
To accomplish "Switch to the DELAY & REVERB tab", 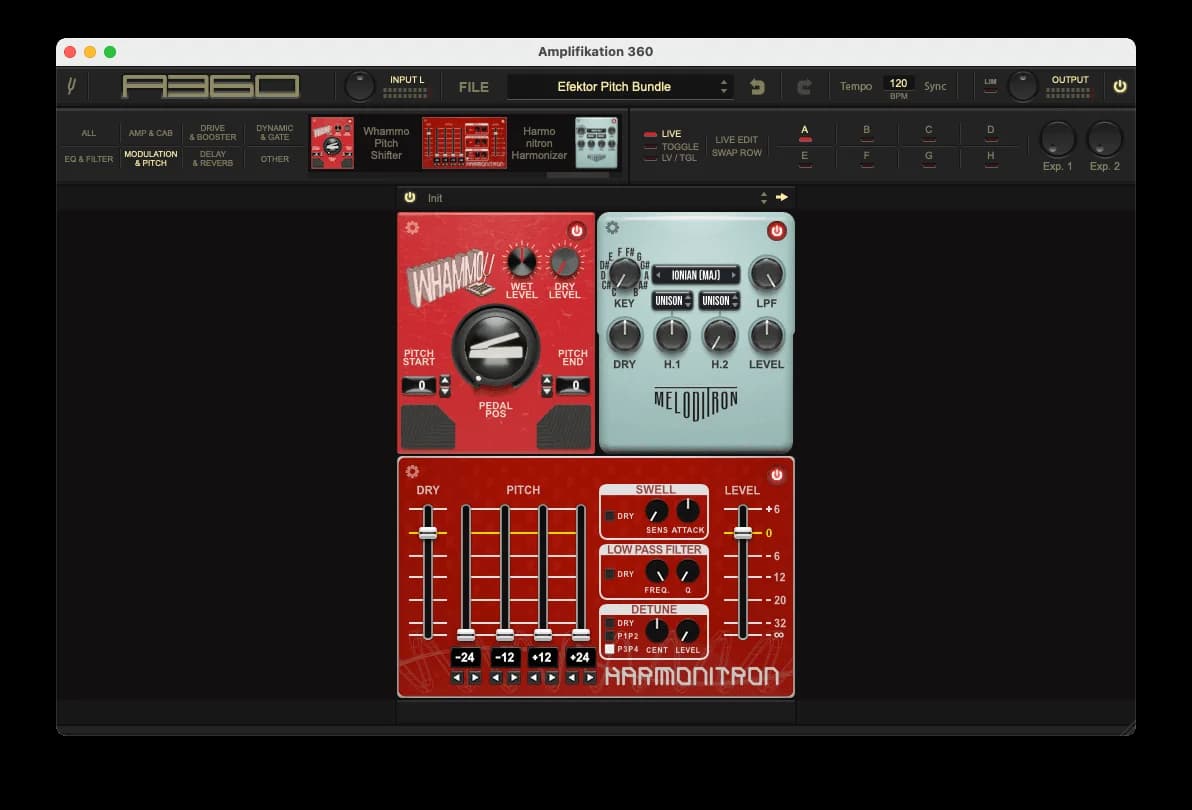I will 211,159.
